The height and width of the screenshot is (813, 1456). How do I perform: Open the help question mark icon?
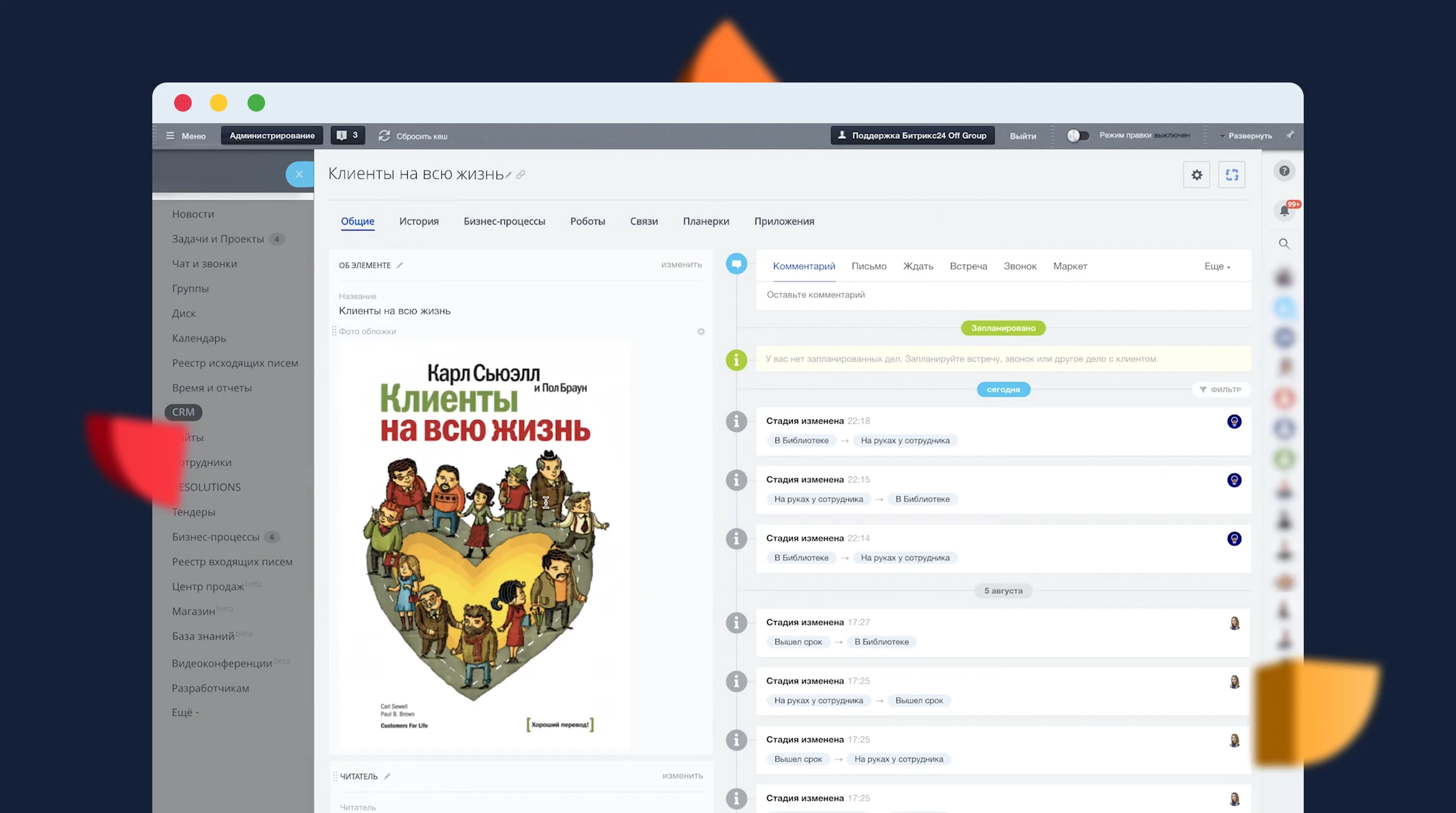pyautogui.click(x=1284, y=171)
